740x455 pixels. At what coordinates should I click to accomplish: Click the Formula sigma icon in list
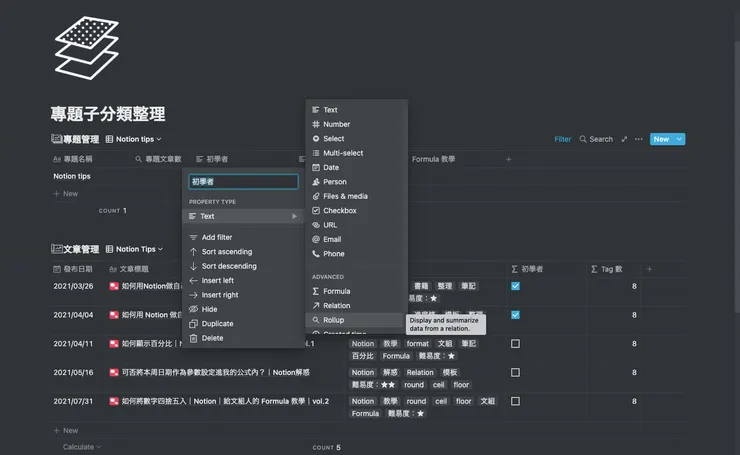click(316, 291)
